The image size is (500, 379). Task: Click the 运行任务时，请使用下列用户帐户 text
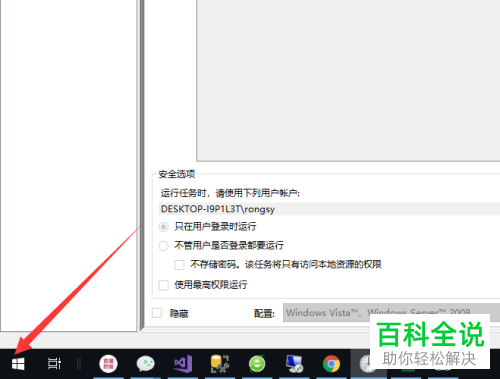point(230,193)
